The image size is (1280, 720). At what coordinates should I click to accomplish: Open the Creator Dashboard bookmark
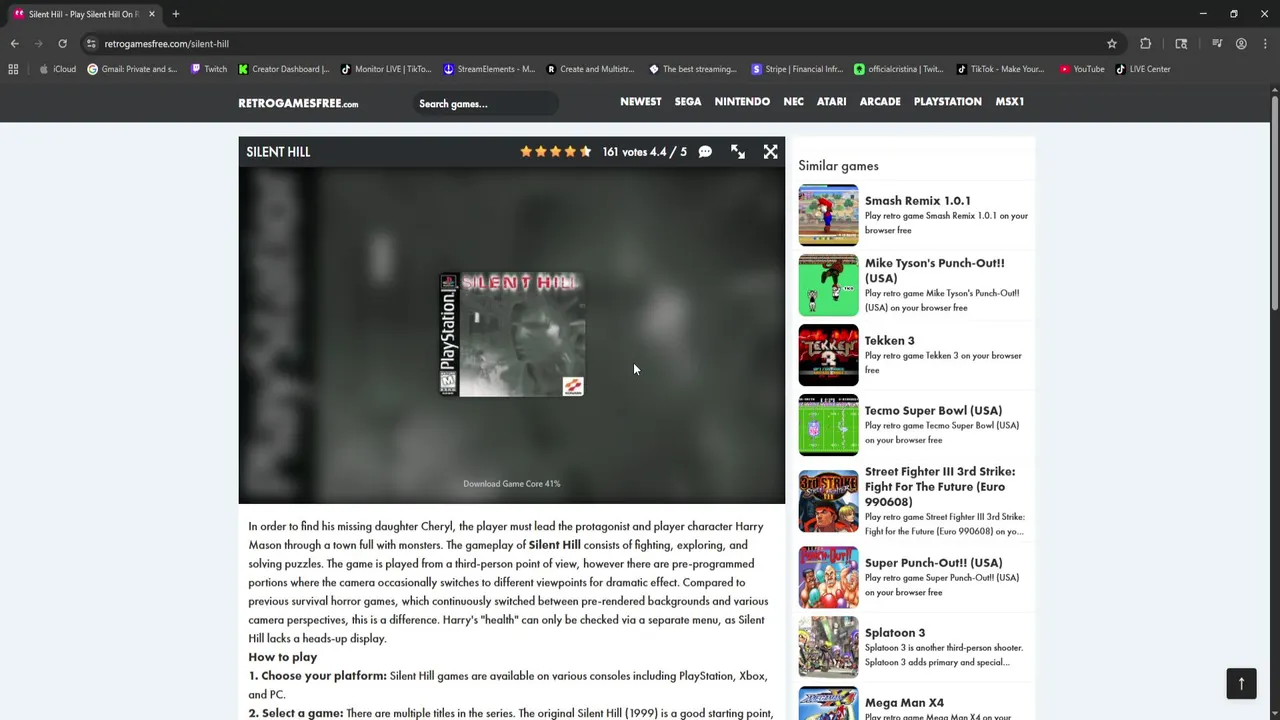tap(284, 69)
